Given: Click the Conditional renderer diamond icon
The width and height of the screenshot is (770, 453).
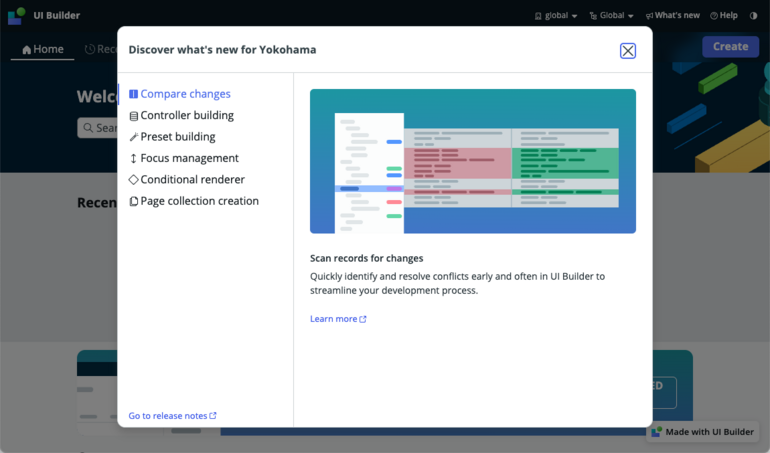Looking at the screenshot, I should click(133, 180).
